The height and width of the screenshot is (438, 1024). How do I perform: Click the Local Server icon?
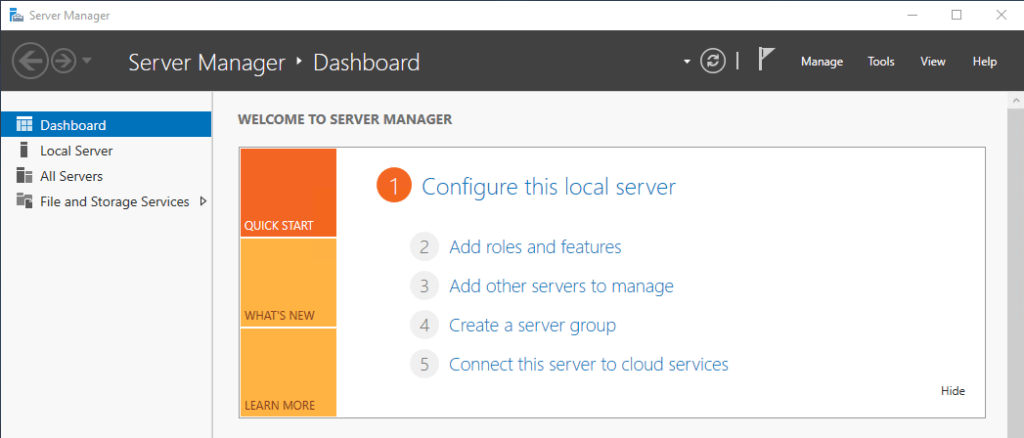pyautogui.click(x=25, y=150)
